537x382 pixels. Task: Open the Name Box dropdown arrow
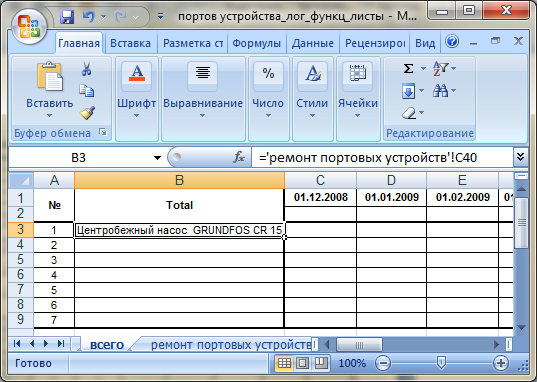pyautogui.click(x=158, y=158)
